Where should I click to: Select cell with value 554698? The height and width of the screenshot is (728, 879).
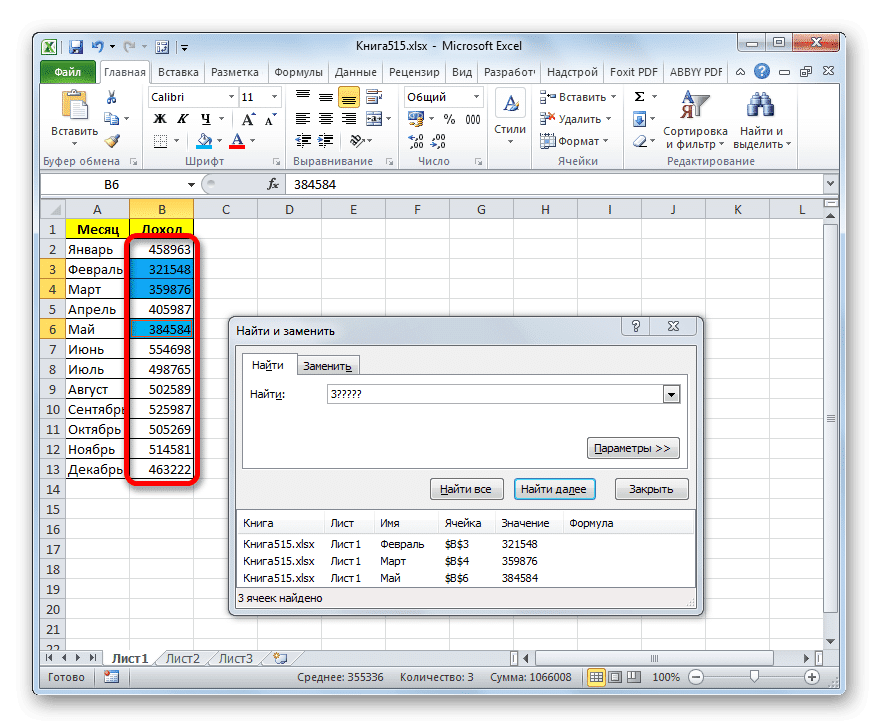161,350
